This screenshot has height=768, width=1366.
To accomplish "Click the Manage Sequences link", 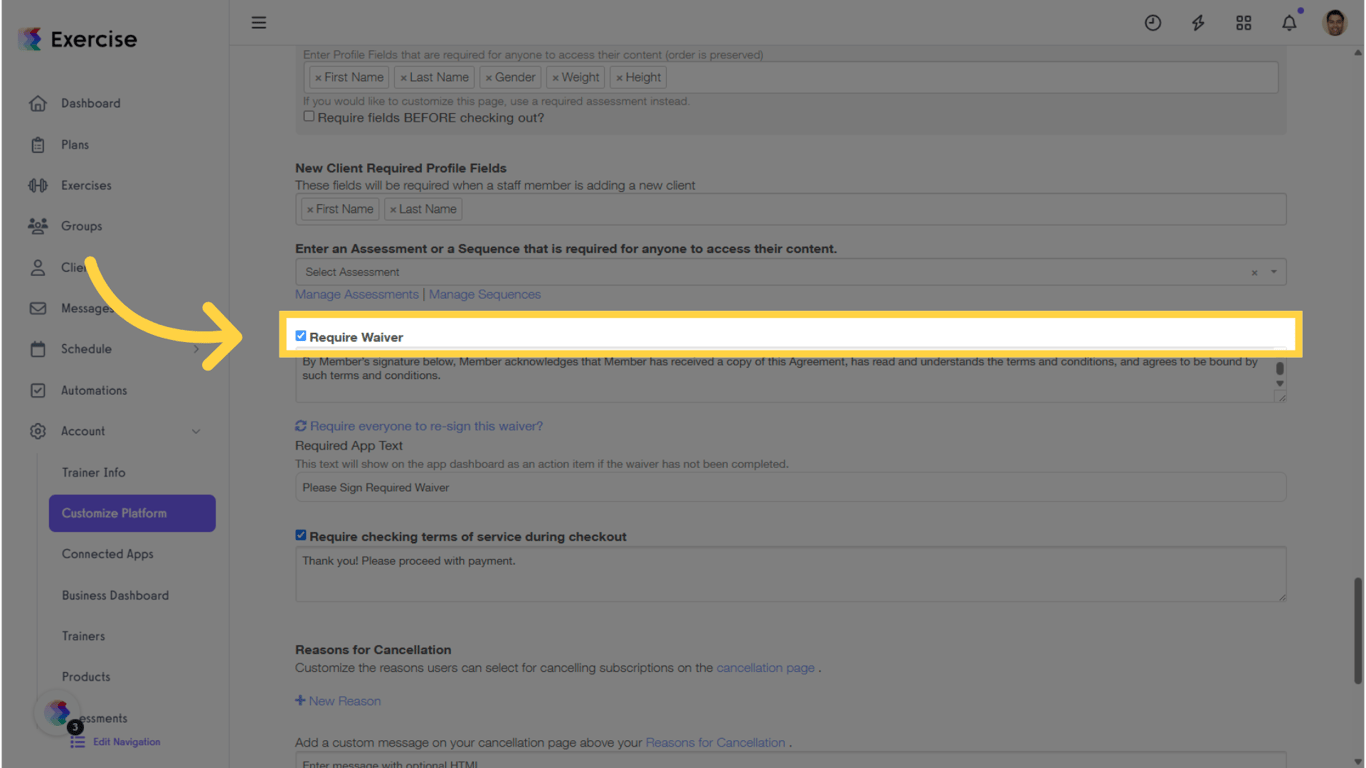I will tap(484, 293).
